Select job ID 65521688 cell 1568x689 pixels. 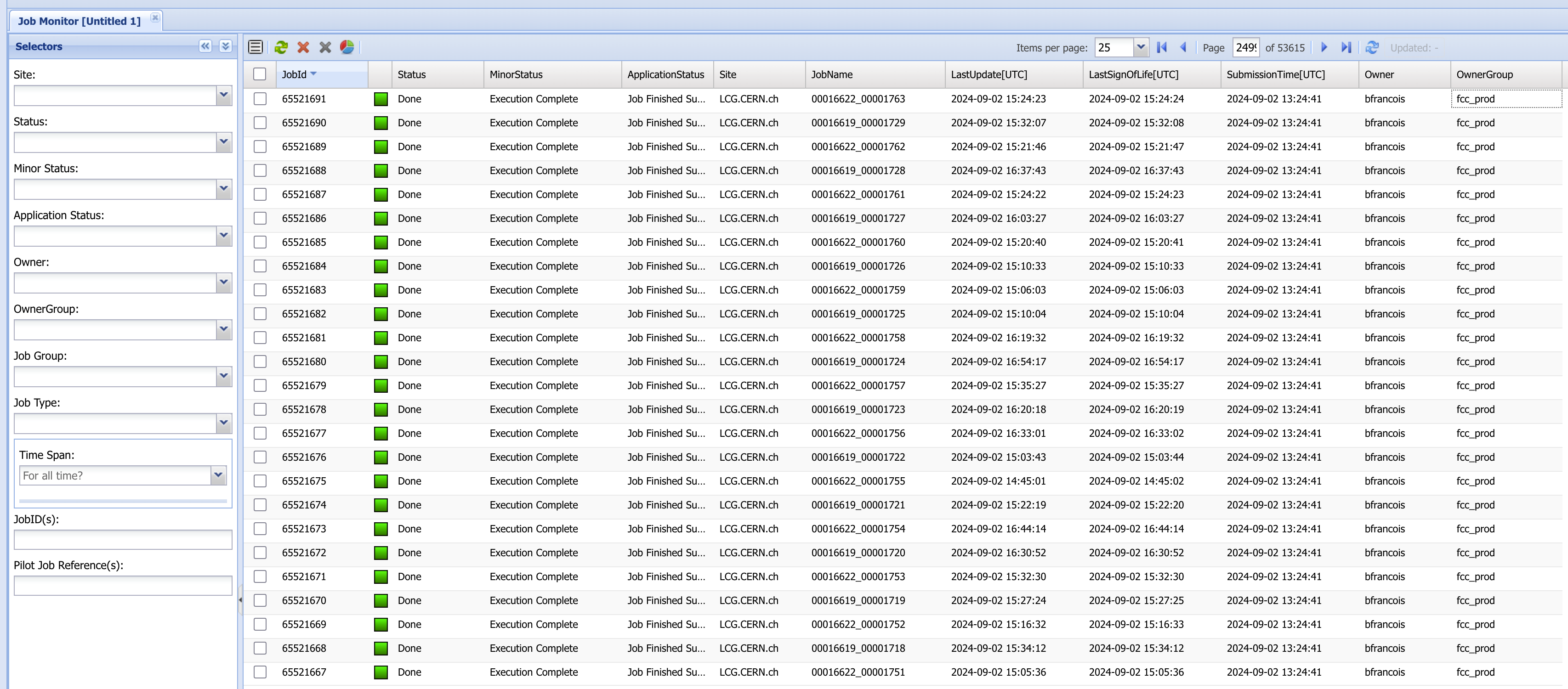click(x=321, y=170)
